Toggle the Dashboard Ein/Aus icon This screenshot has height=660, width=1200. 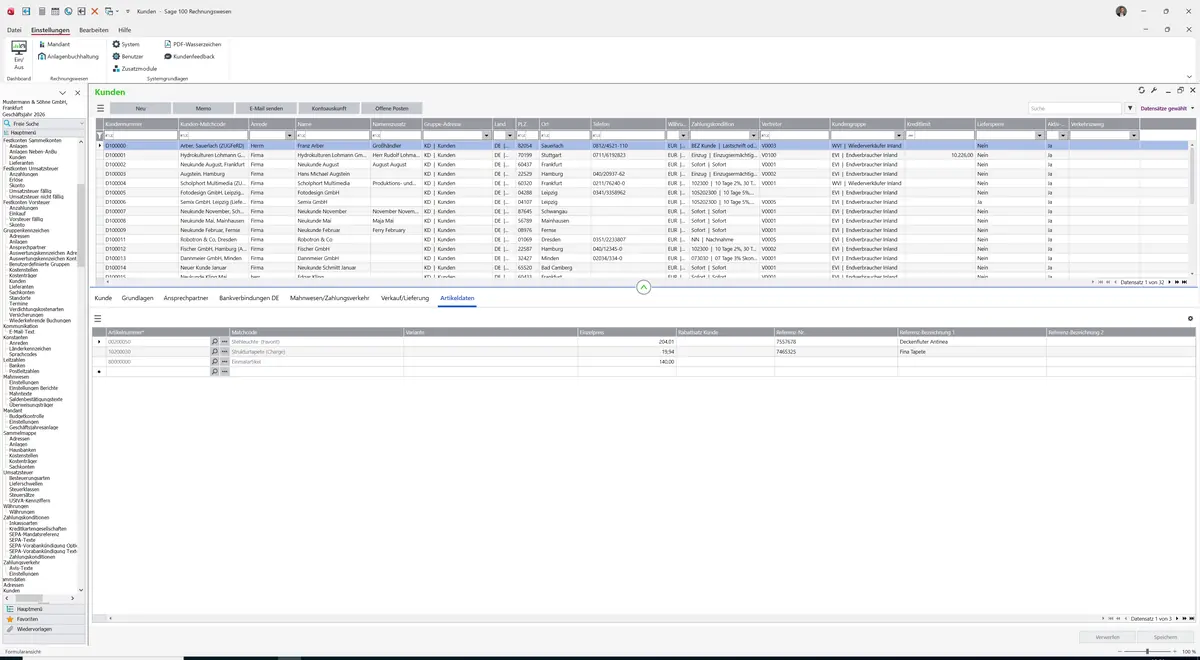[x=19, y=54]
